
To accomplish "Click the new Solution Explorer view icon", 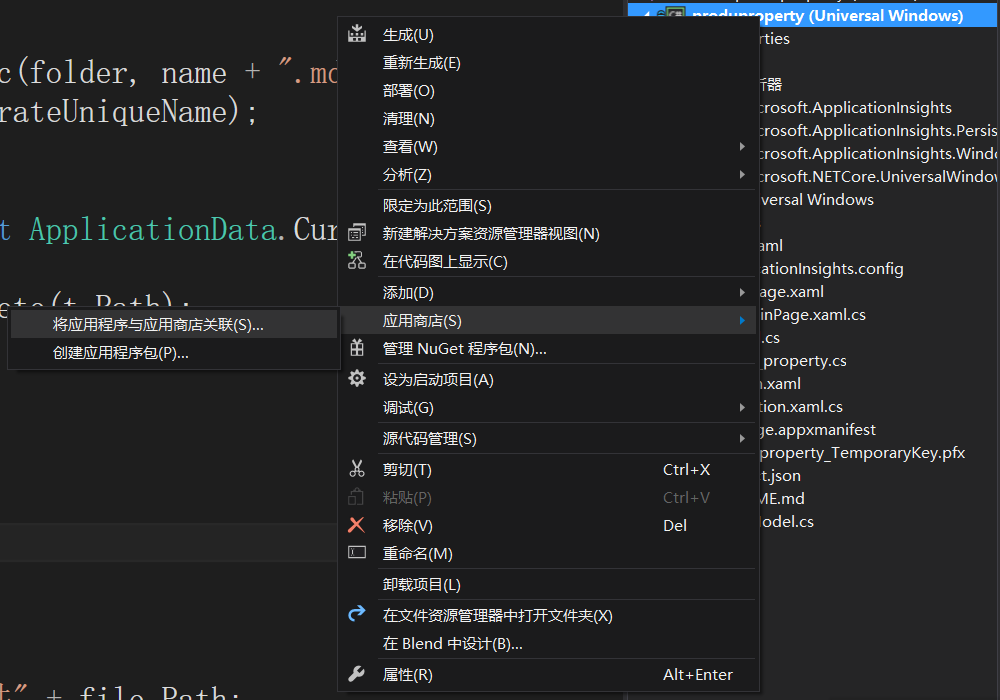I will point(357,233).
